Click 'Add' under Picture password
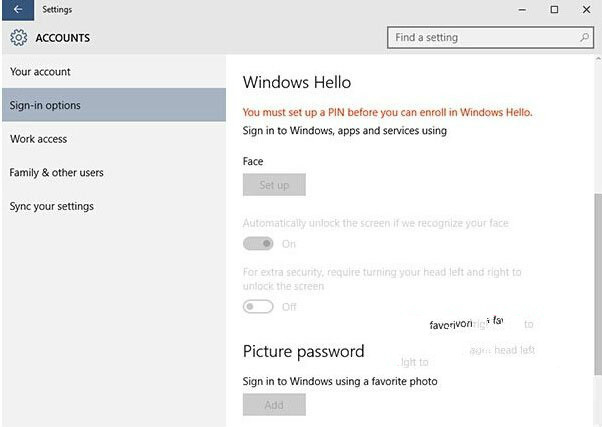This screenshot has width=602, height=427. (x=273, y=405)
